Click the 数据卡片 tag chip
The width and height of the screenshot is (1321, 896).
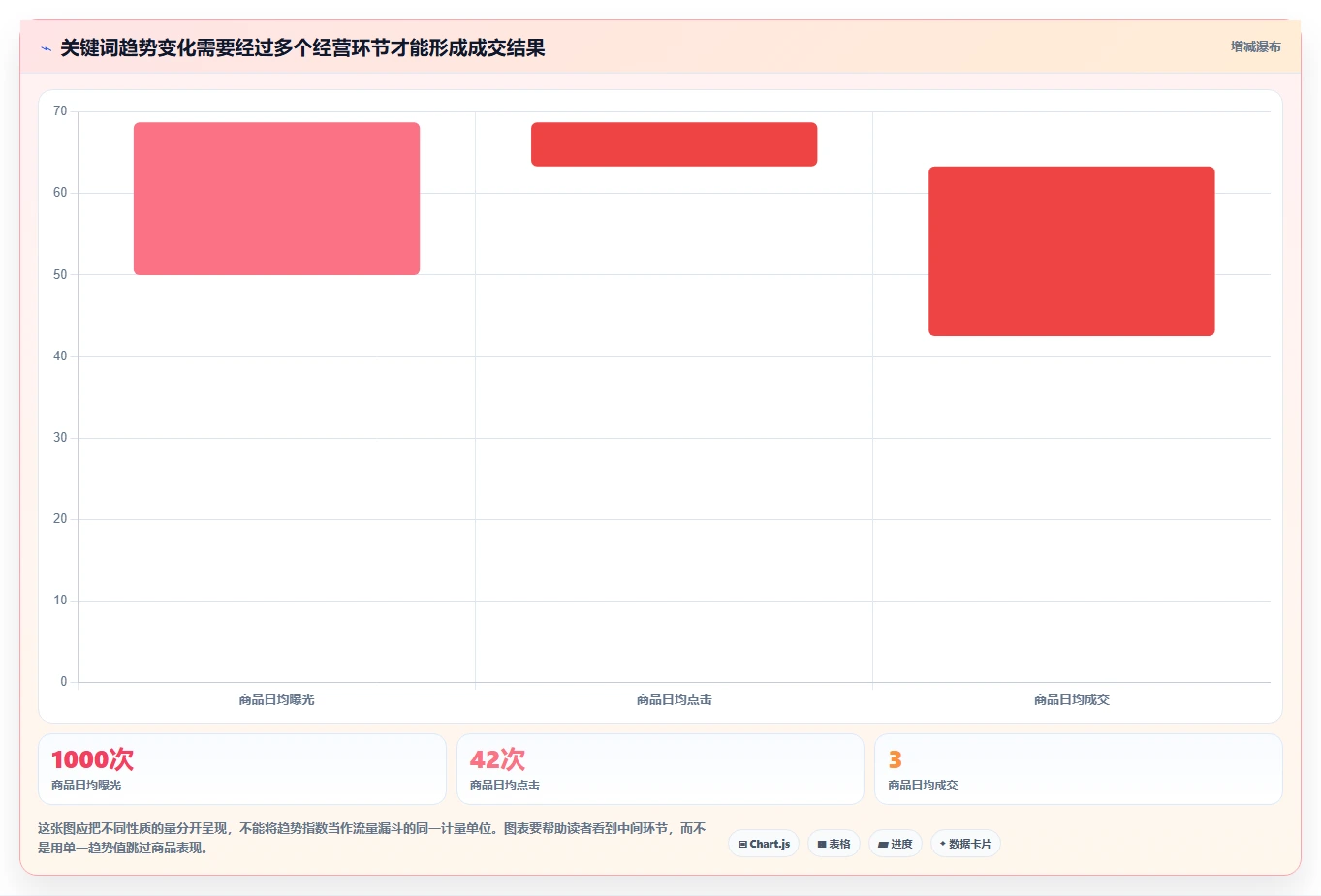pyautogui.click(x=965, y=844)
